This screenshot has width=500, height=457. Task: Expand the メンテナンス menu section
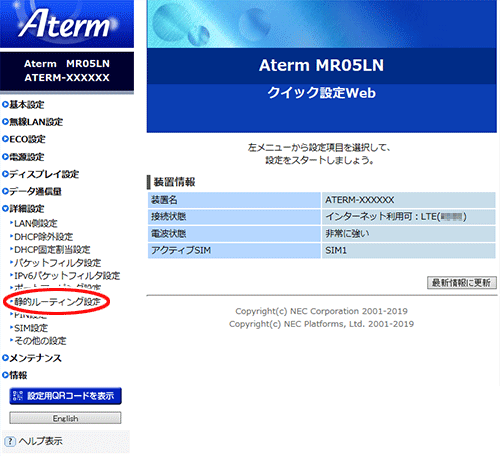(35, 358)
